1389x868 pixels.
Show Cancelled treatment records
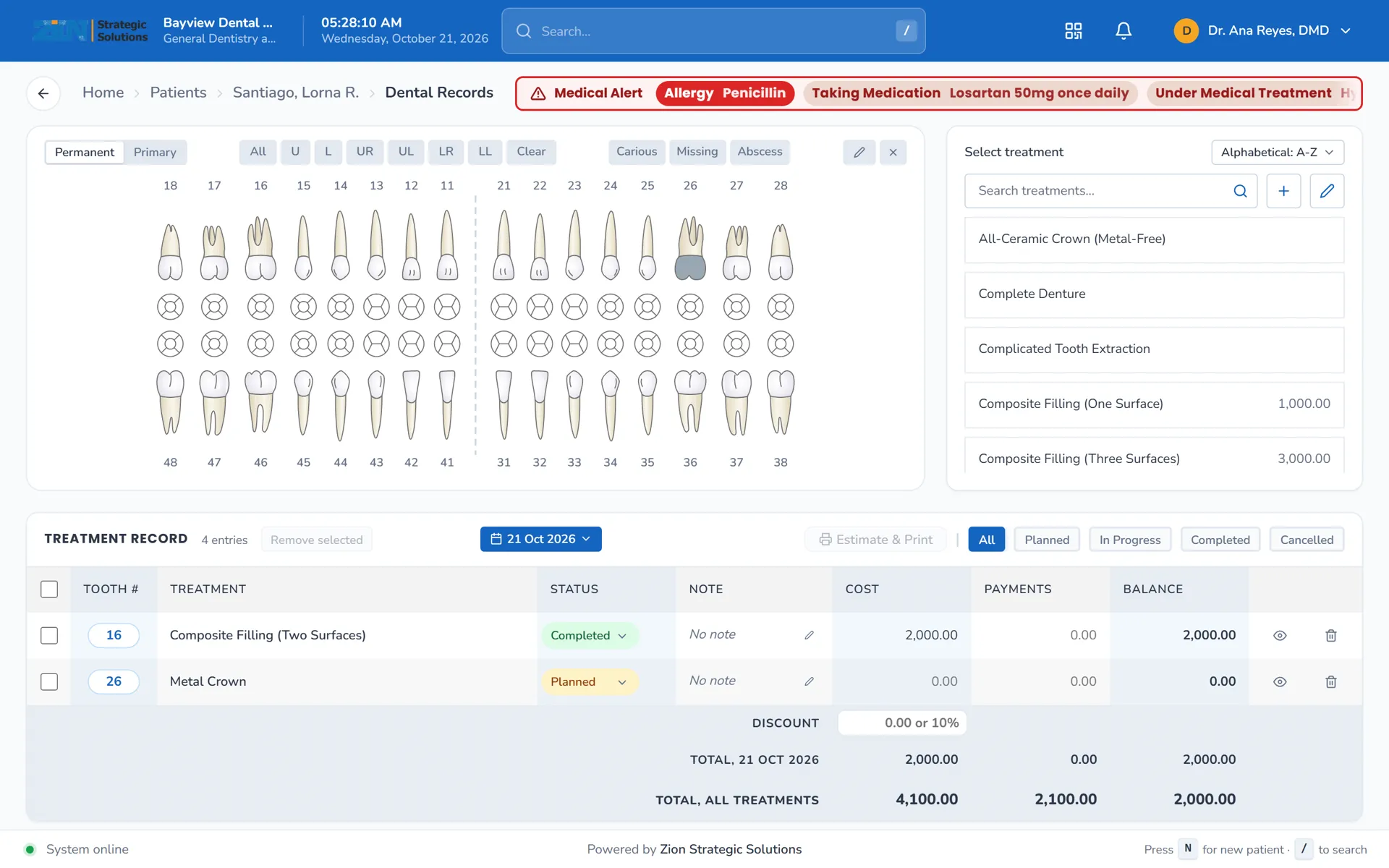(1306, 540)
